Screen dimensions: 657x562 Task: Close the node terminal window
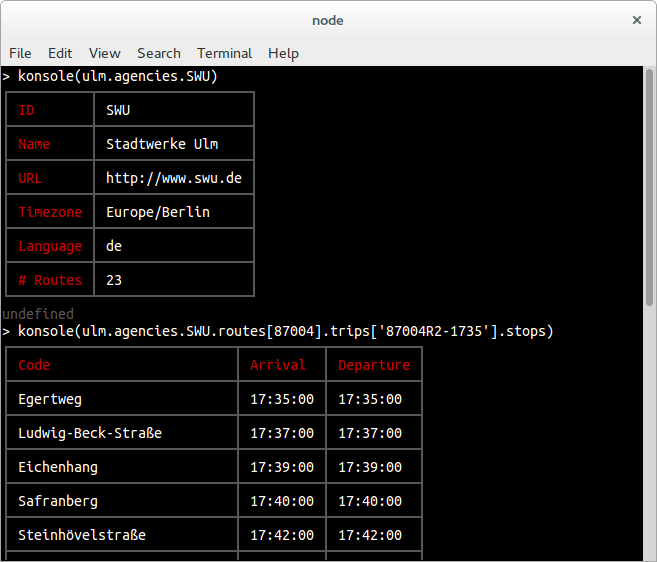(636, 20)
